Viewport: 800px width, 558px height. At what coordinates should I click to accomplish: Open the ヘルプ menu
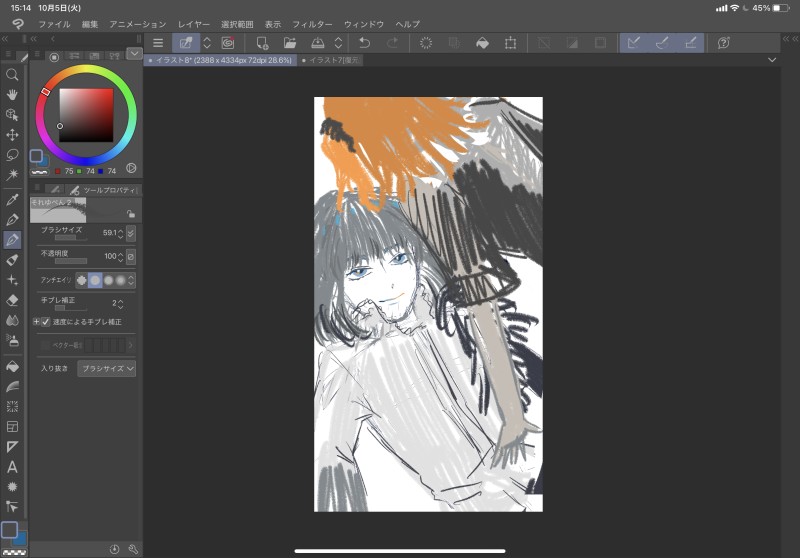pyautogui.click(x=408, y=24)
